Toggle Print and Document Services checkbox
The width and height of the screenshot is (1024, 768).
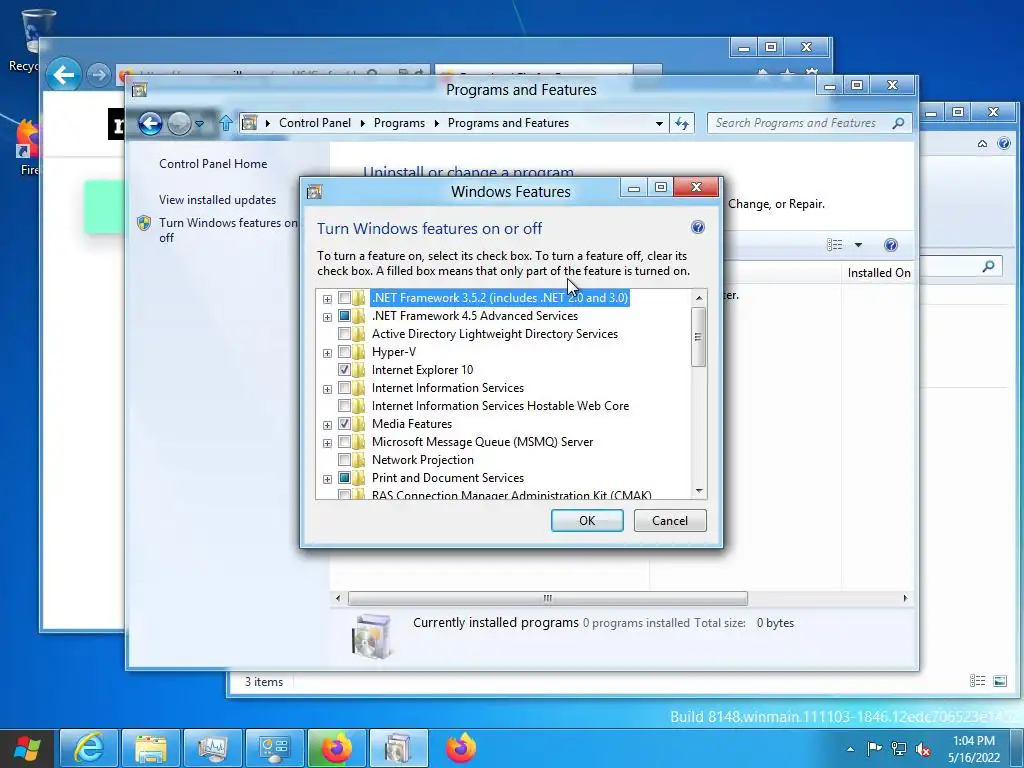(344, 478)
